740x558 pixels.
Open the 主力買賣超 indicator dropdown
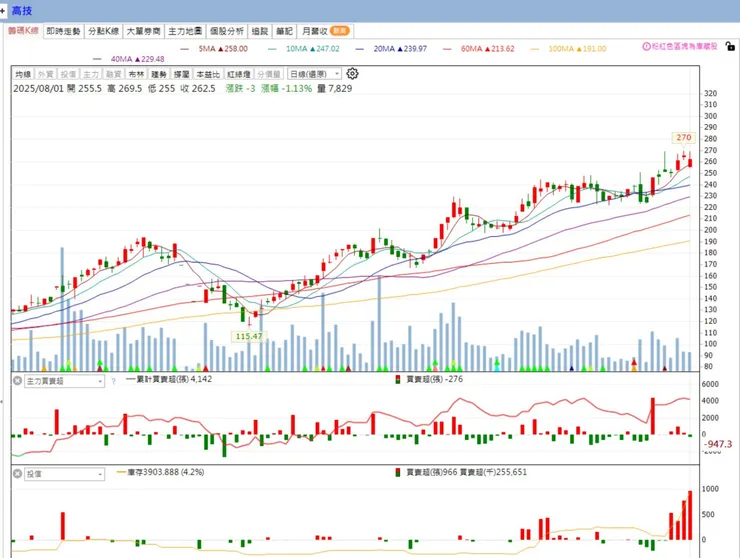coord(65,381)
